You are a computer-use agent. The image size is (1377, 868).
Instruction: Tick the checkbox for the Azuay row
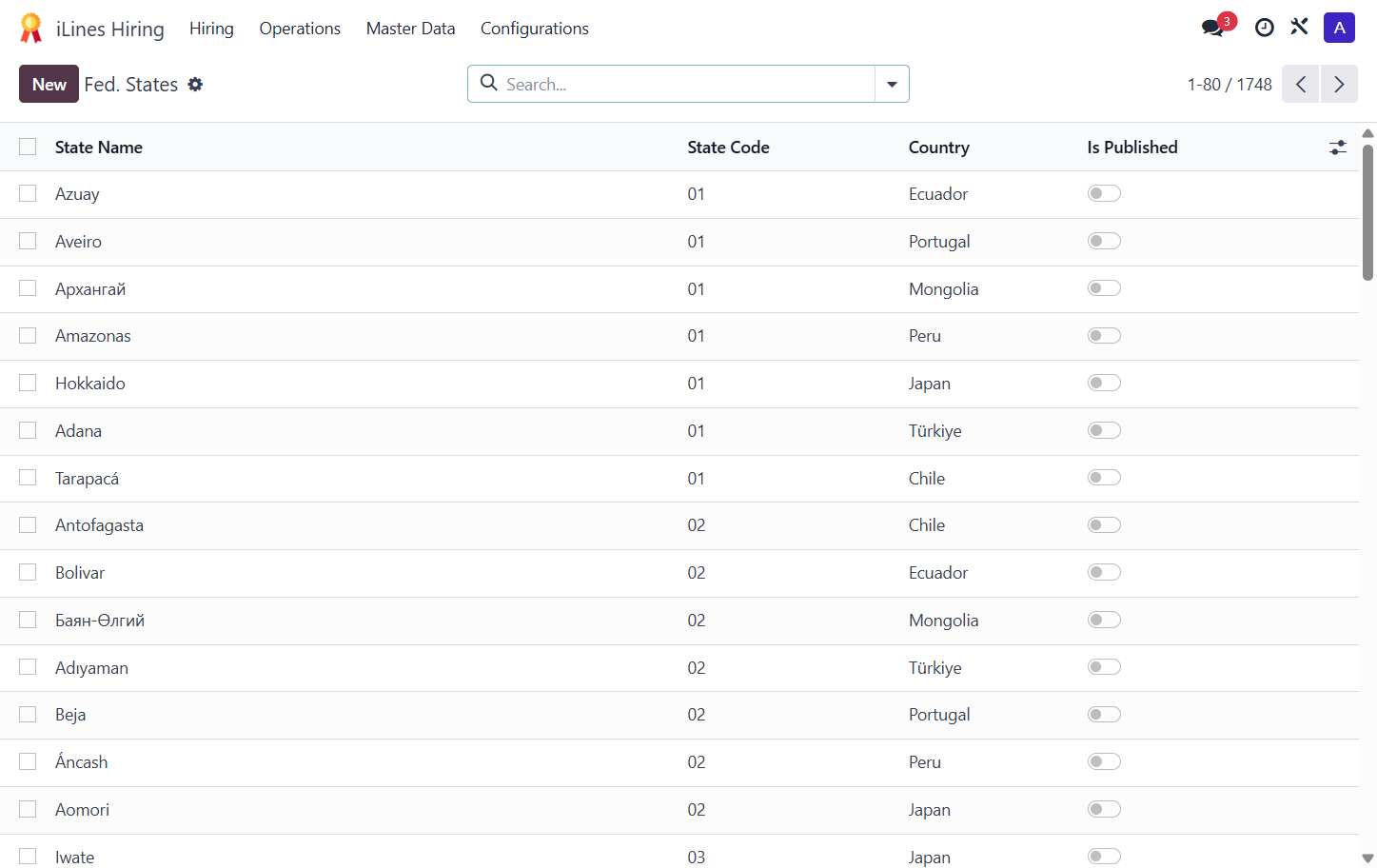coord(28,193)
